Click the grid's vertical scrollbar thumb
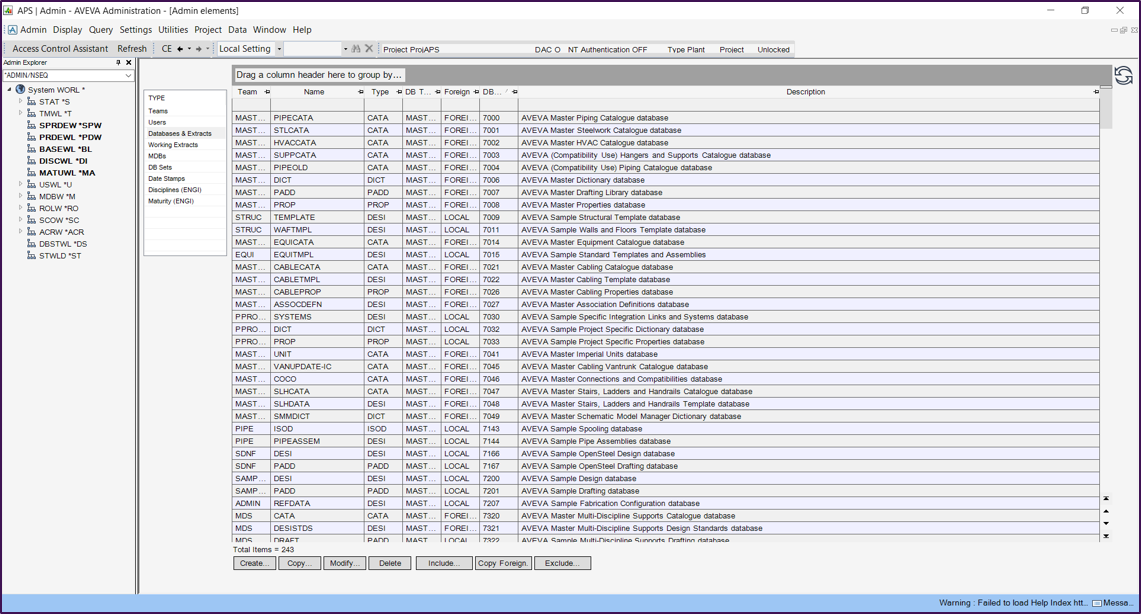Screen dimensions: 1141x614 (1106, 108)
